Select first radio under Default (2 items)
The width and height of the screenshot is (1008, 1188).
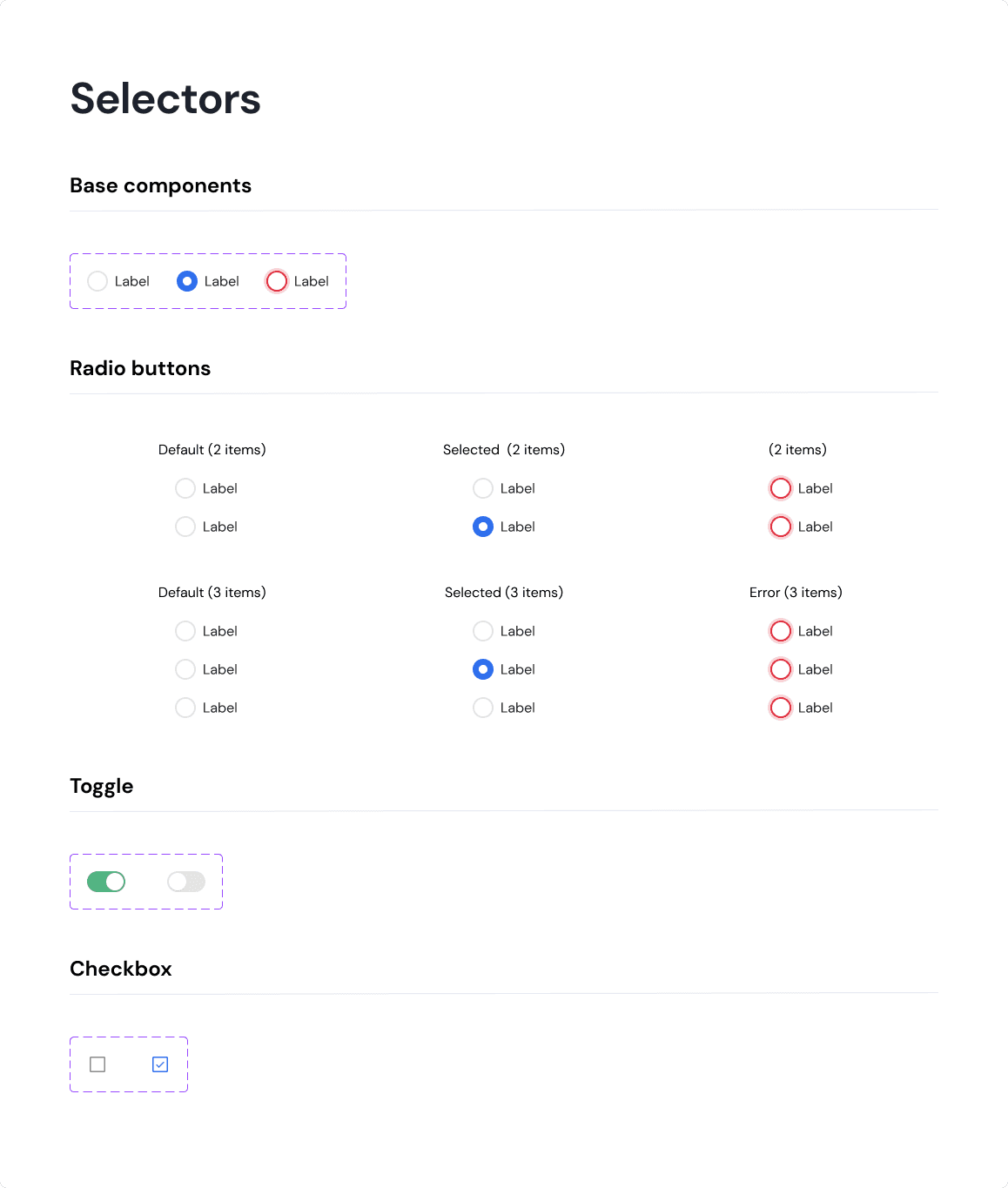click(185, 488)
